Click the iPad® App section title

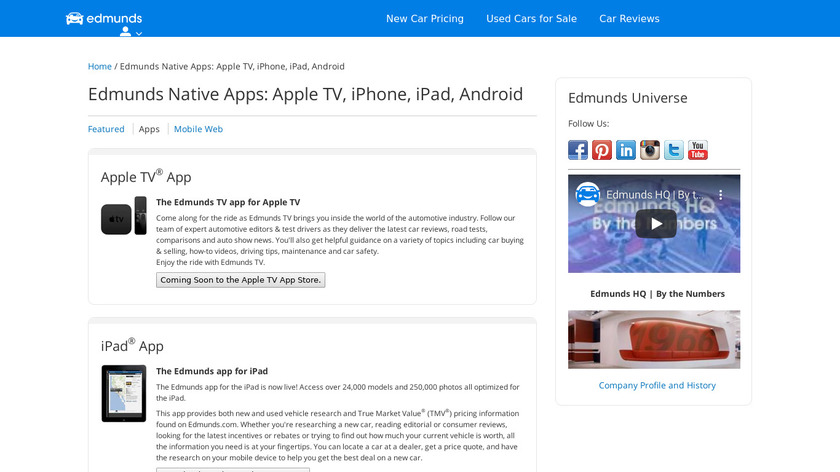132,345
